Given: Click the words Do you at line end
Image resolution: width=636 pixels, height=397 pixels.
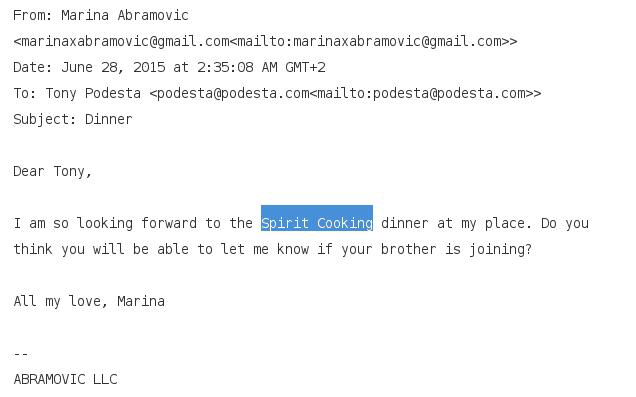Looking at the screenshot, I should pyautogui.click(x=565, y=223).
